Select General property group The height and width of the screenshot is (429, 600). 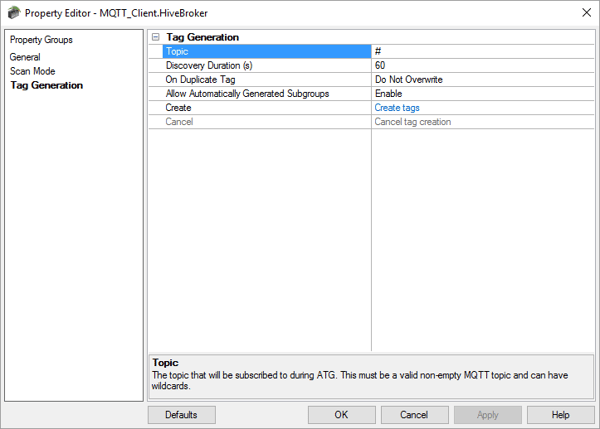tap(25, 57)
